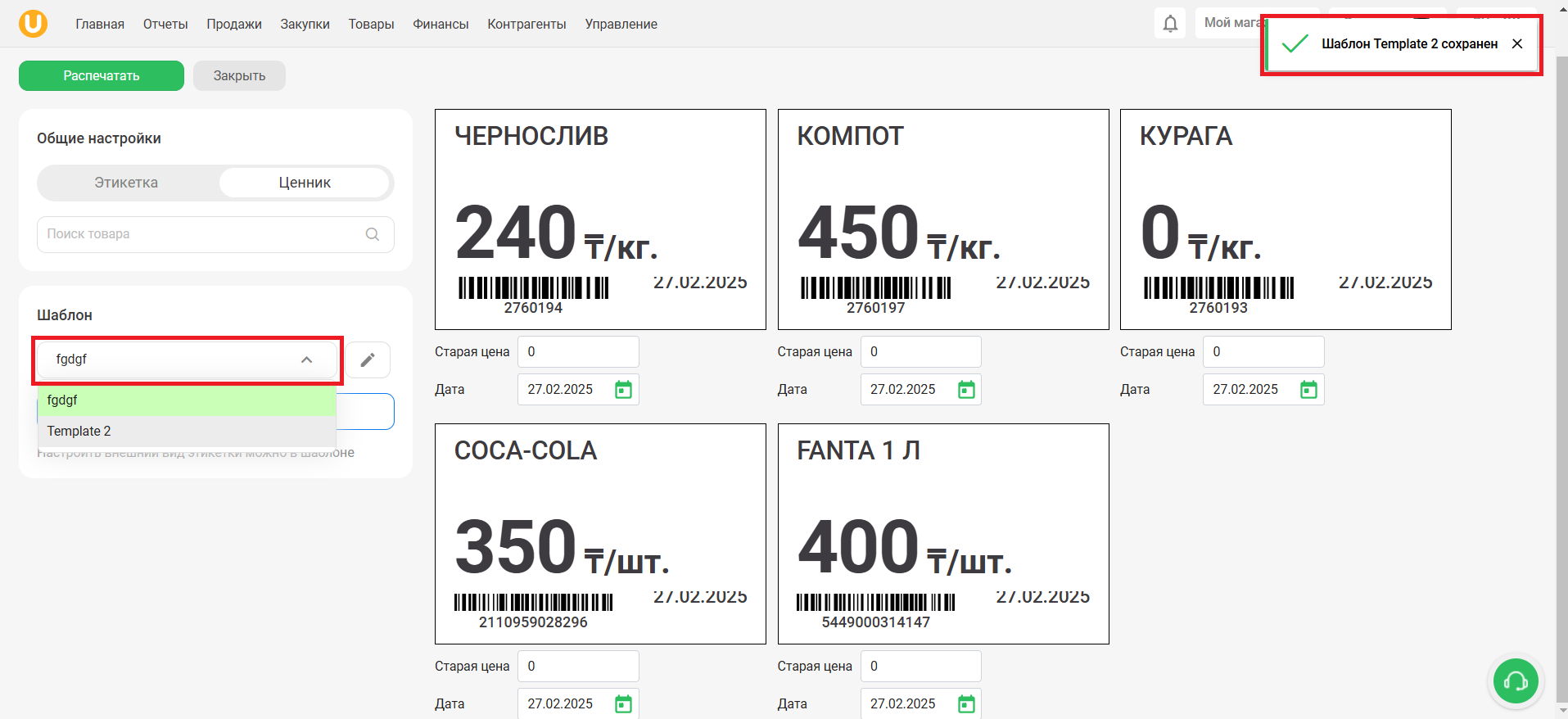Select the ЧЕРНОСЛИВ price tag preview

coord(600,219)
